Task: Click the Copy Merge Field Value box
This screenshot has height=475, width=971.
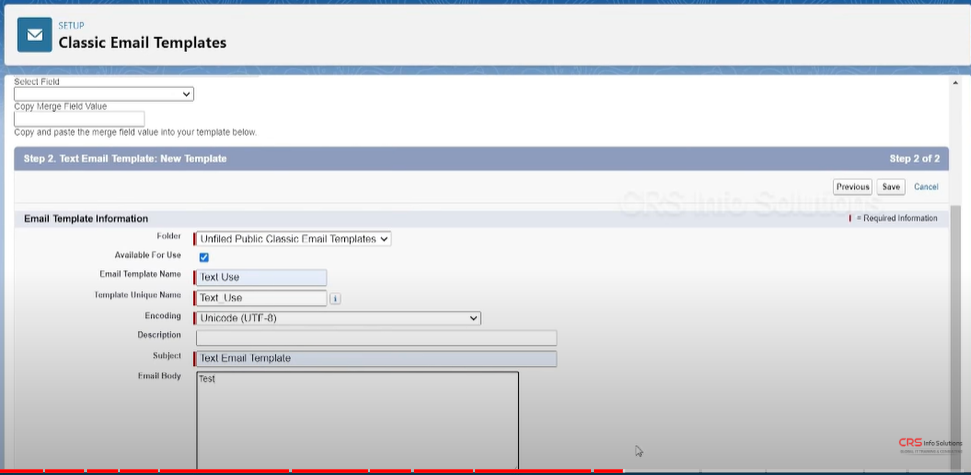Action: coord(79,119)
